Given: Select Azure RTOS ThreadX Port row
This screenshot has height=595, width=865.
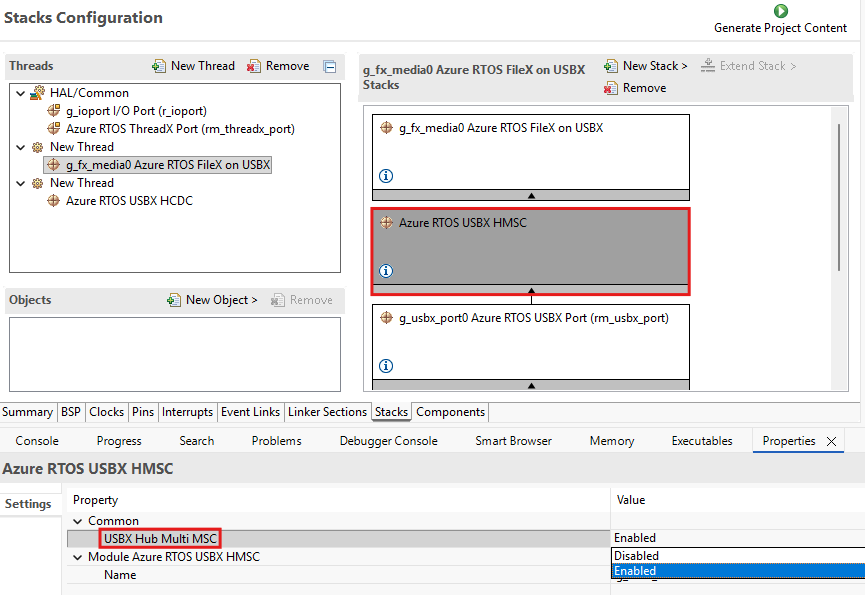Looking at the screenshot, I should tap(180, 128).
